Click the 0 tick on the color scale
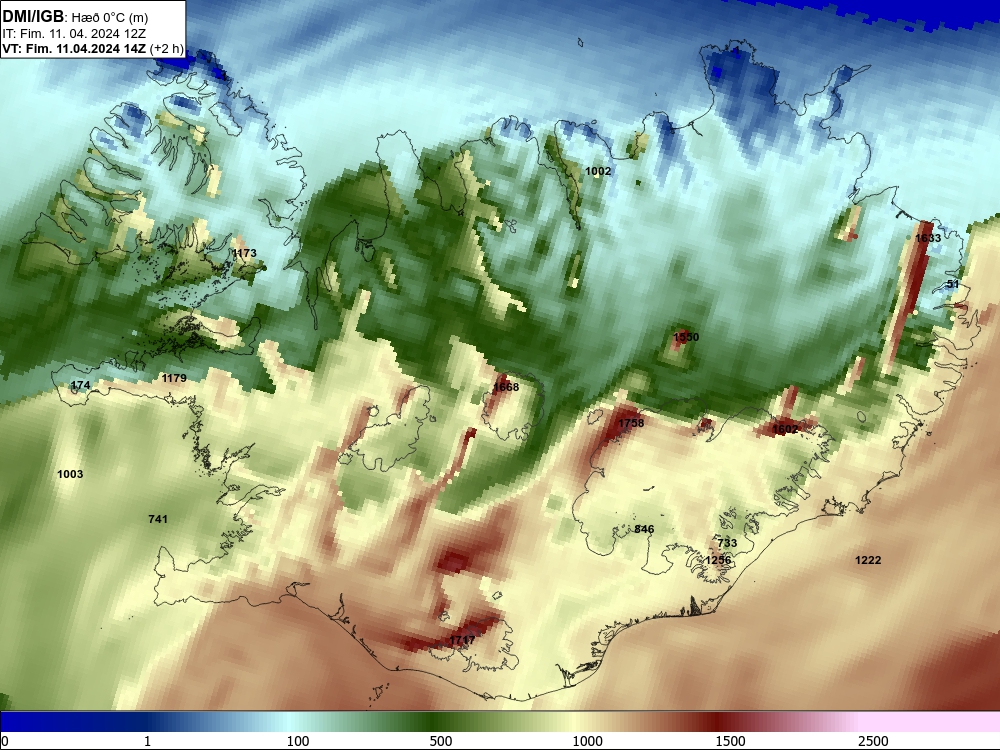Screen dimensions: 1000x750 (x=5, y=741)
